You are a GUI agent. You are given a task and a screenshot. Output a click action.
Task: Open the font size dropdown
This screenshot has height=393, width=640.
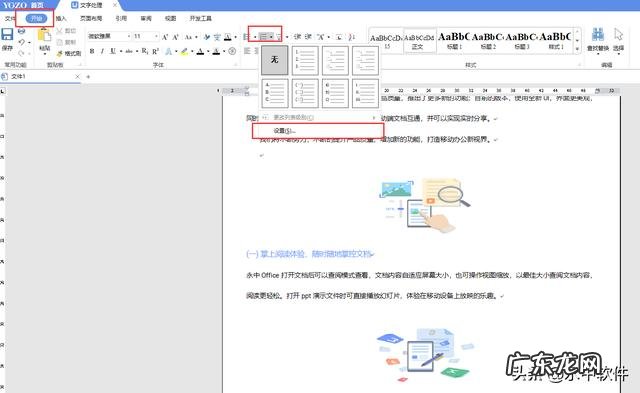coord(156,36)
